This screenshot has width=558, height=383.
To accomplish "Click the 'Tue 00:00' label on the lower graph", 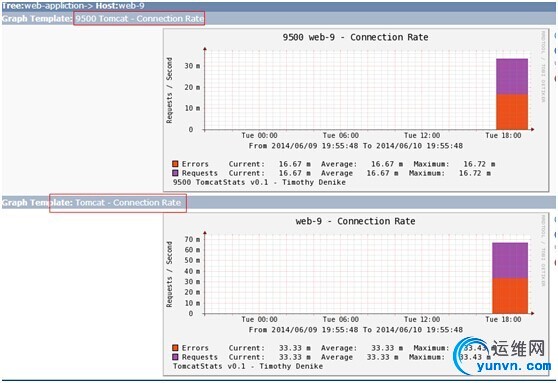I will (x=259, y=319).
